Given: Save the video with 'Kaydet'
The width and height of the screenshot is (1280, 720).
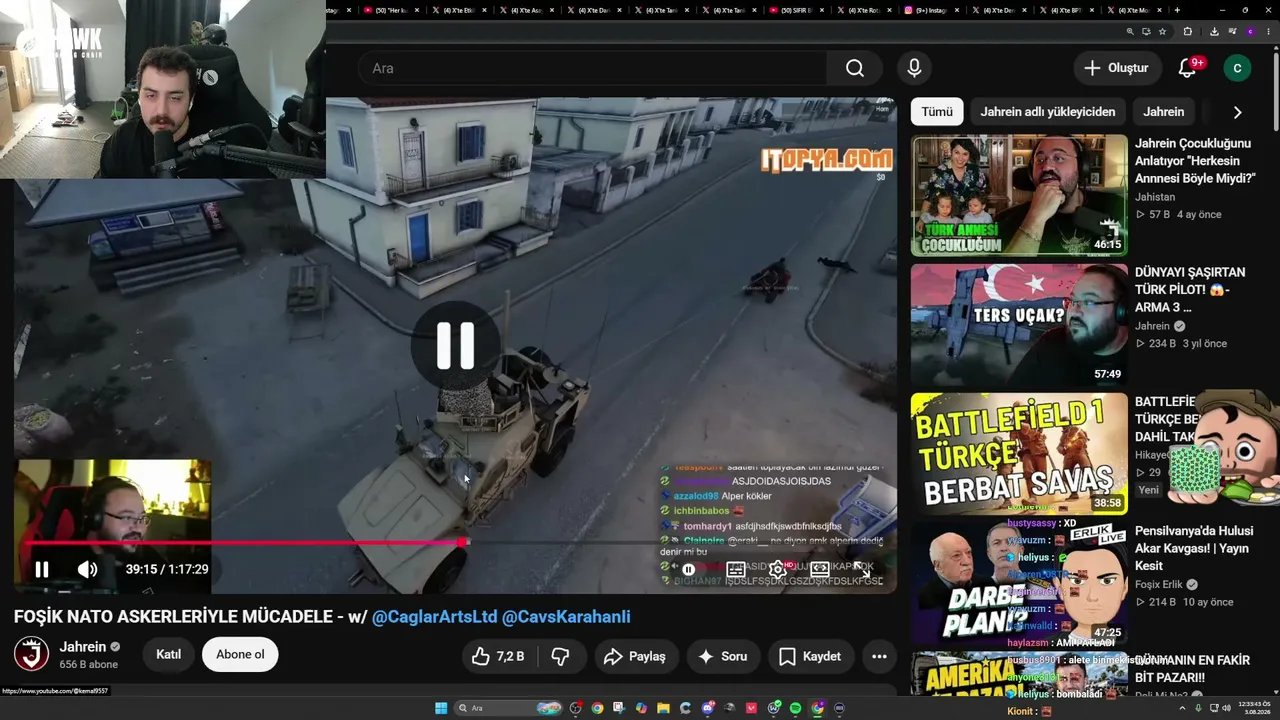Looking at the screenshot, I should pos(810,656).
